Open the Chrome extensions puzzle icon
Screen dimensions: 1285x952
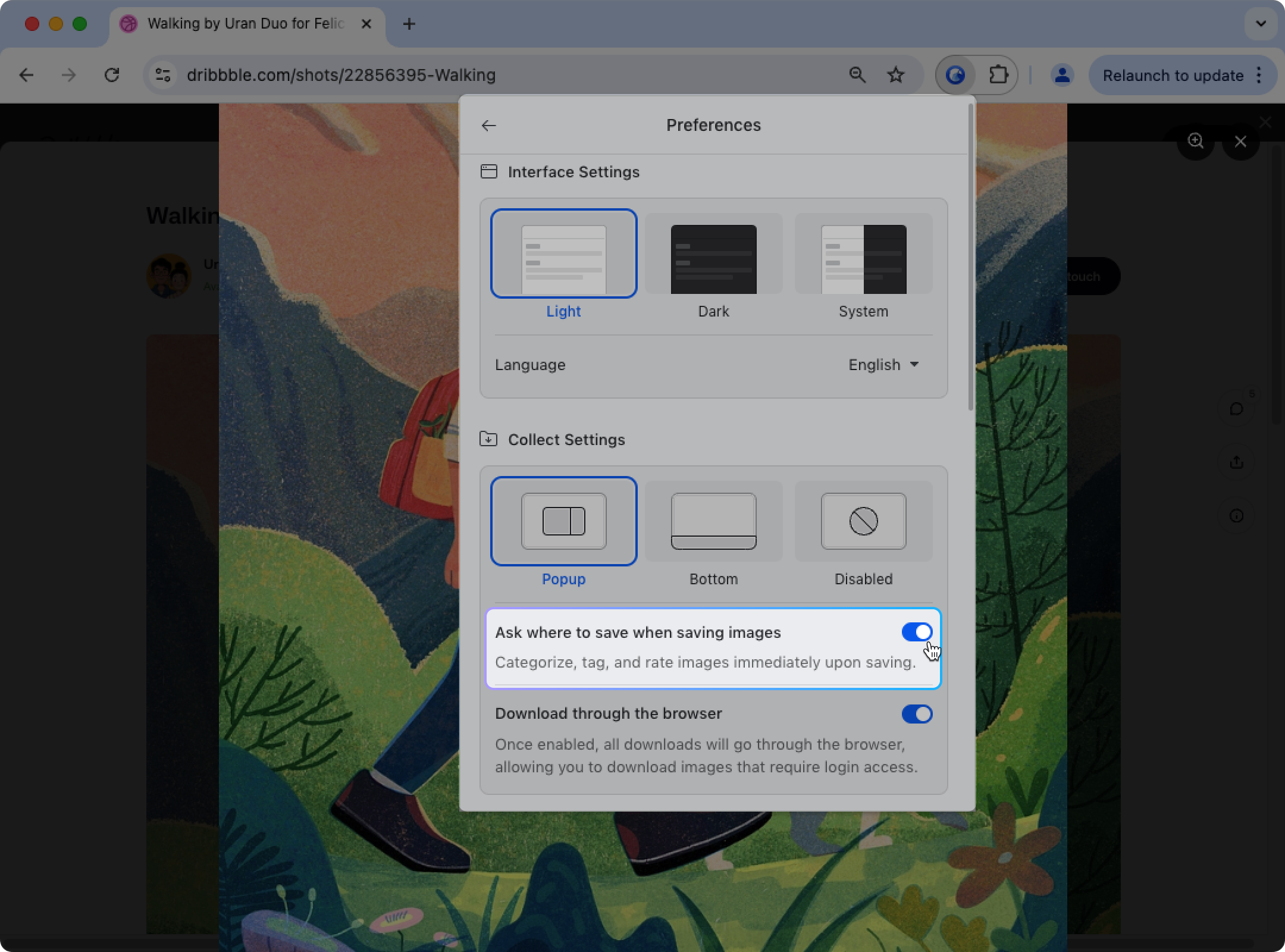click(998, 75)
